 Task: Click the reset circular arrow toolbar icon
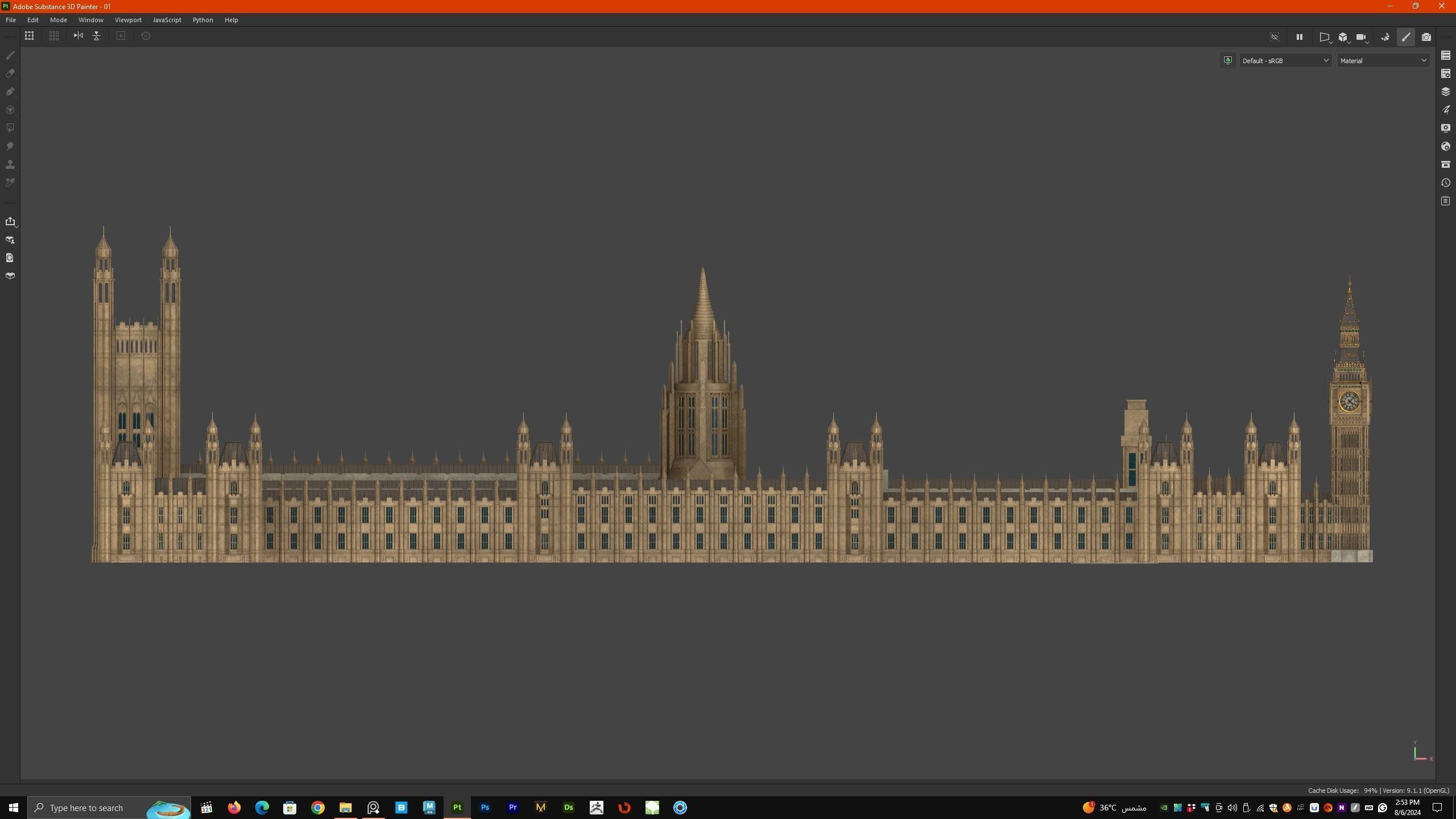(146, 36)
